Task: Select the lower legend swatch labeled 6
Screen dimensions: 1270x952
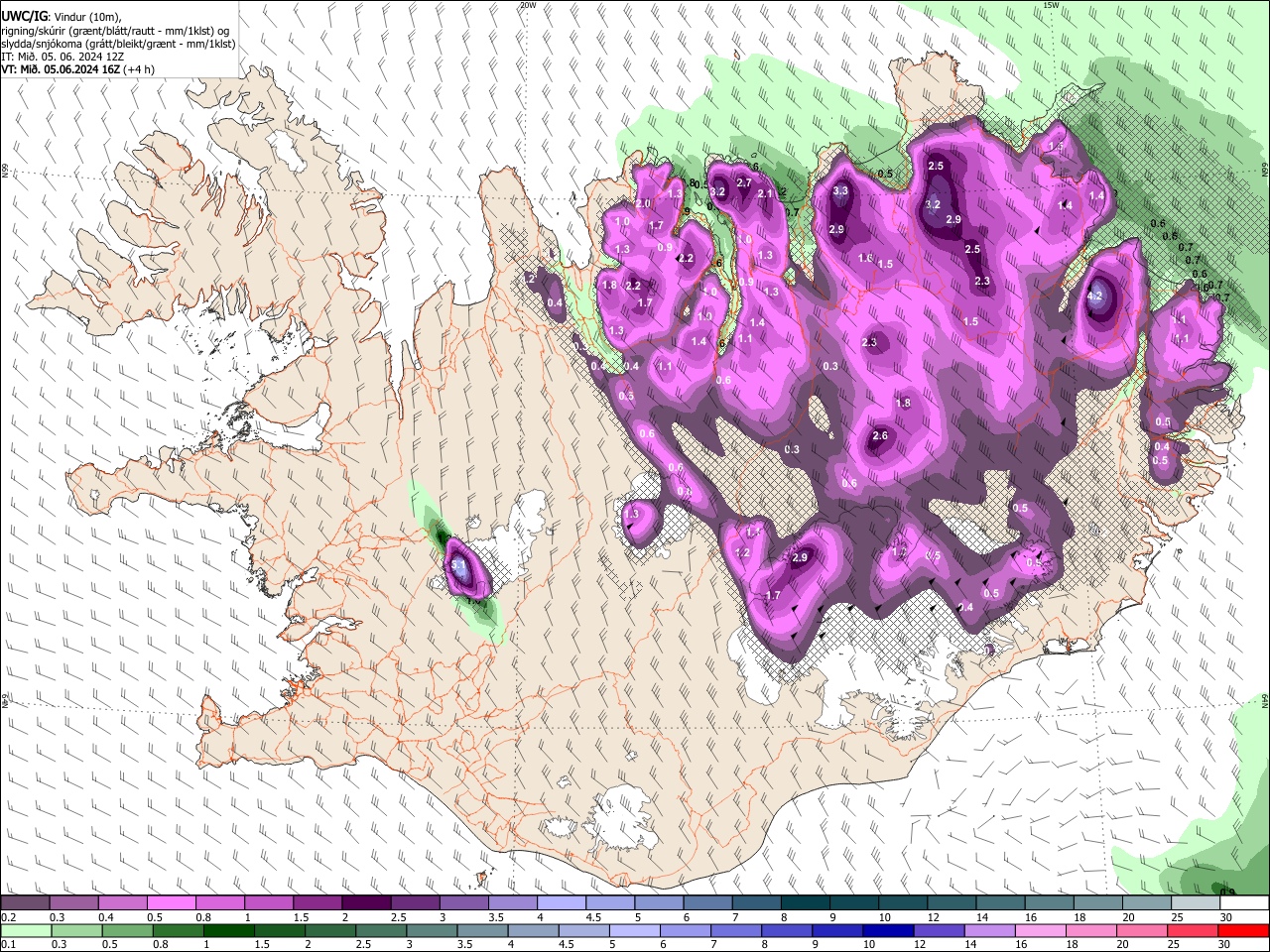Action: 686,930
